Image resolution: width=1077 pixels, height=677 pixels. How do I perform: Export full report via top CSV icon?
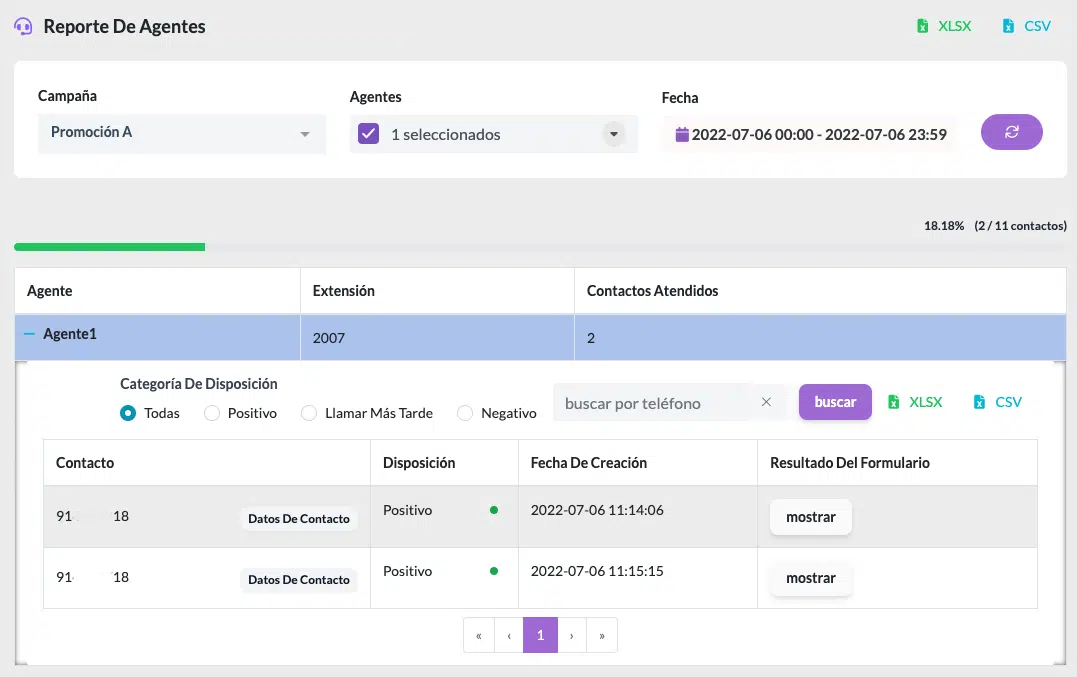pyautogui.click(x=1008, y=26)
